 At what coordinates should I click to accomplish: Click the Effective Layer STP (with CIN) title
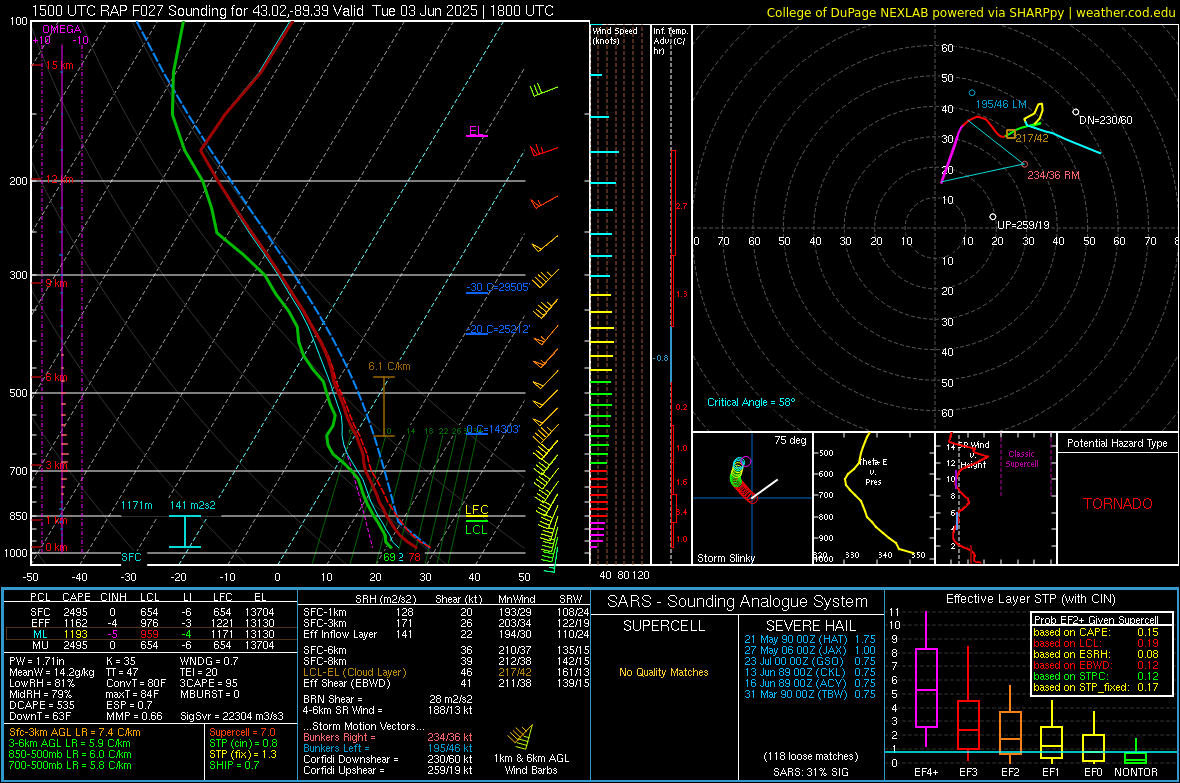(1030, 599)
